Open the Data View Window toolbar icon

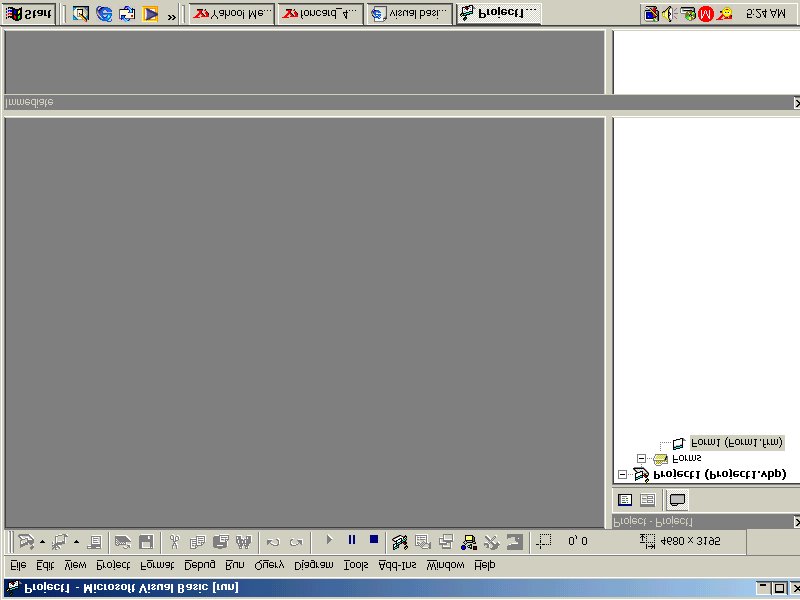coord(515,541)
